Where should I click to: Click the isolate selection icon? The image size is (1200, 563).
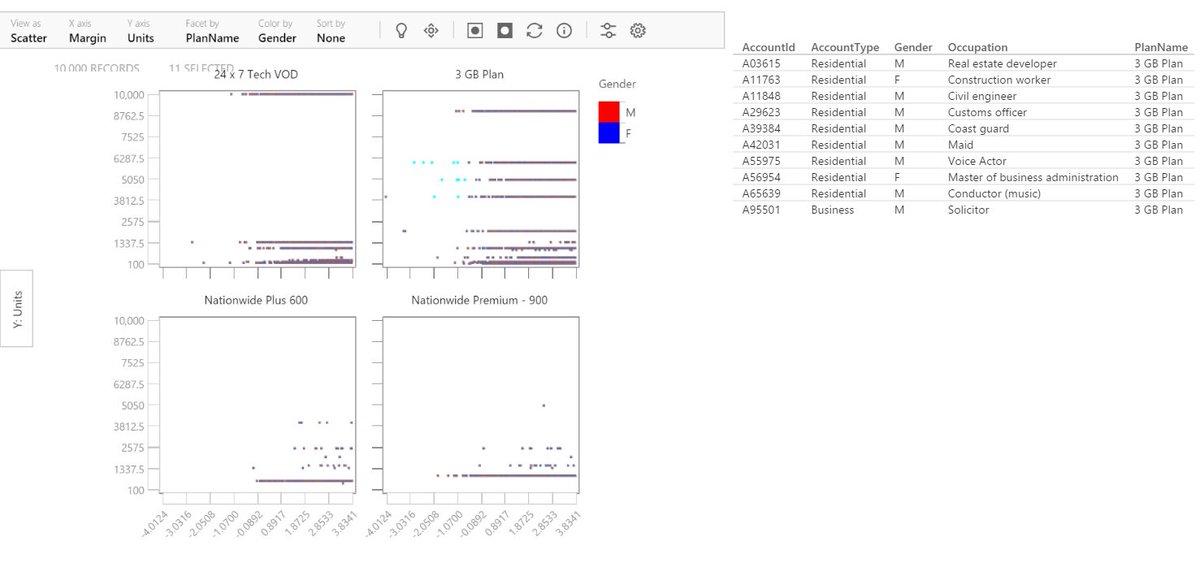tap(476, 30)
